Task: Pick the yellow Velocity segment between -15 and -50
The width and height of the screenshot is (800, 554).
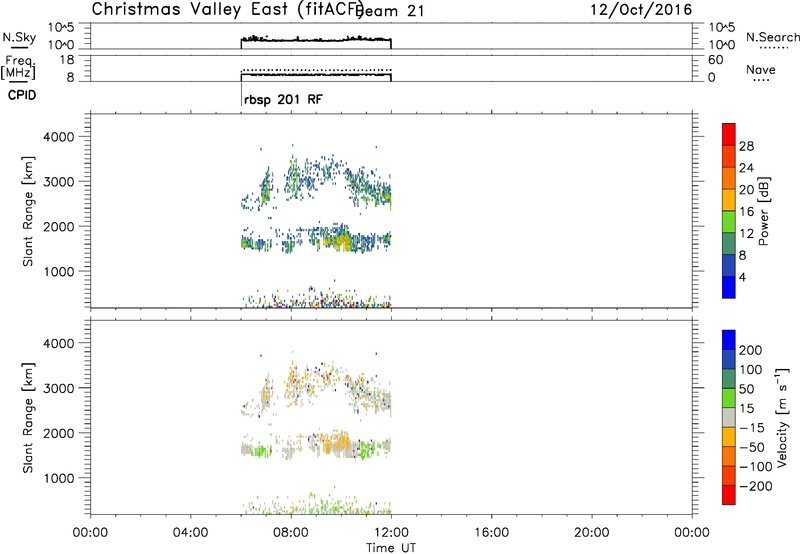Action: (729, 437)
